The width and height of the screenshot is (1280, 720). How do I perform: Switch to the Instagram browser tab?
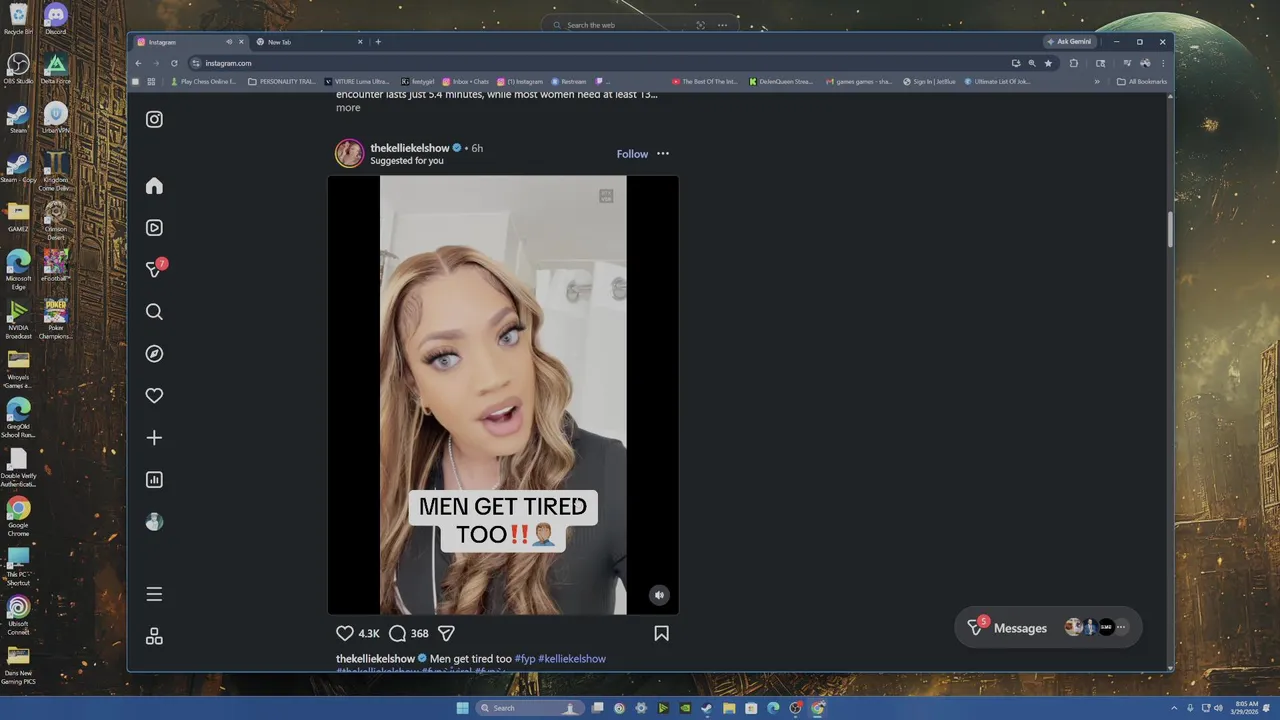[190, 42]
